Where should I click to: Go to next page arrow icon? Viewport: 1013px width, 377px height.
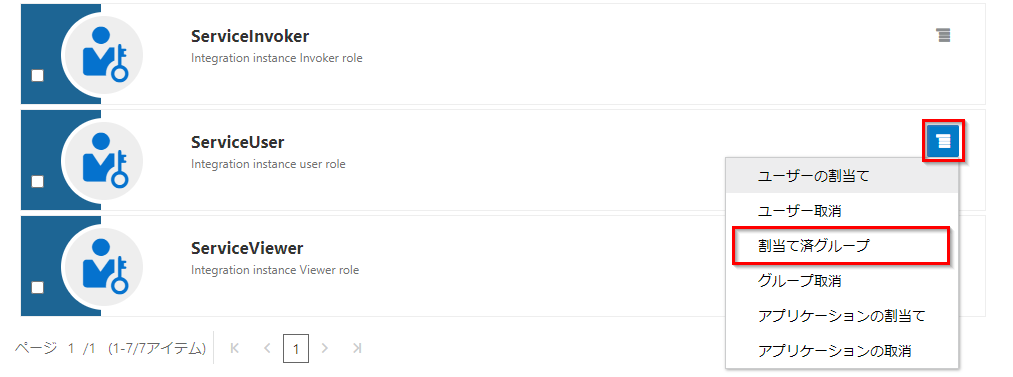(324, 349)
